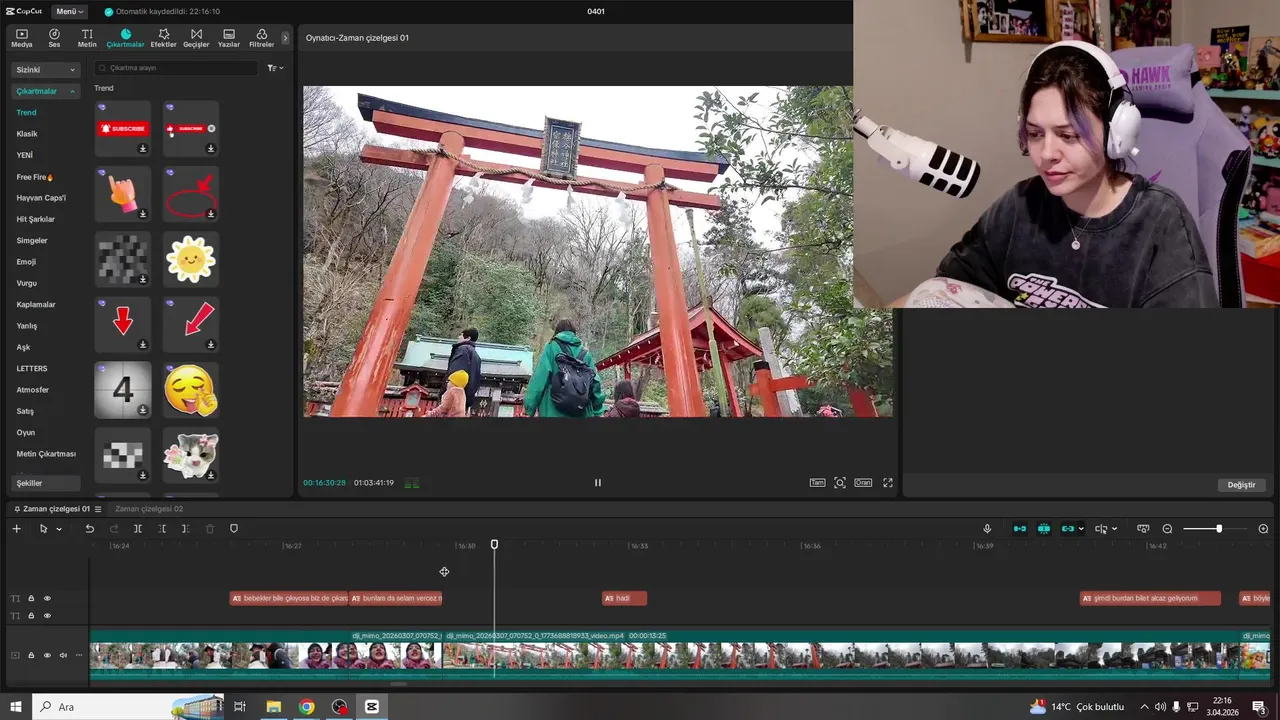This screenshot has height=720, width=1280.
Task: Download the pointing hand sticker
Action: 142,214
